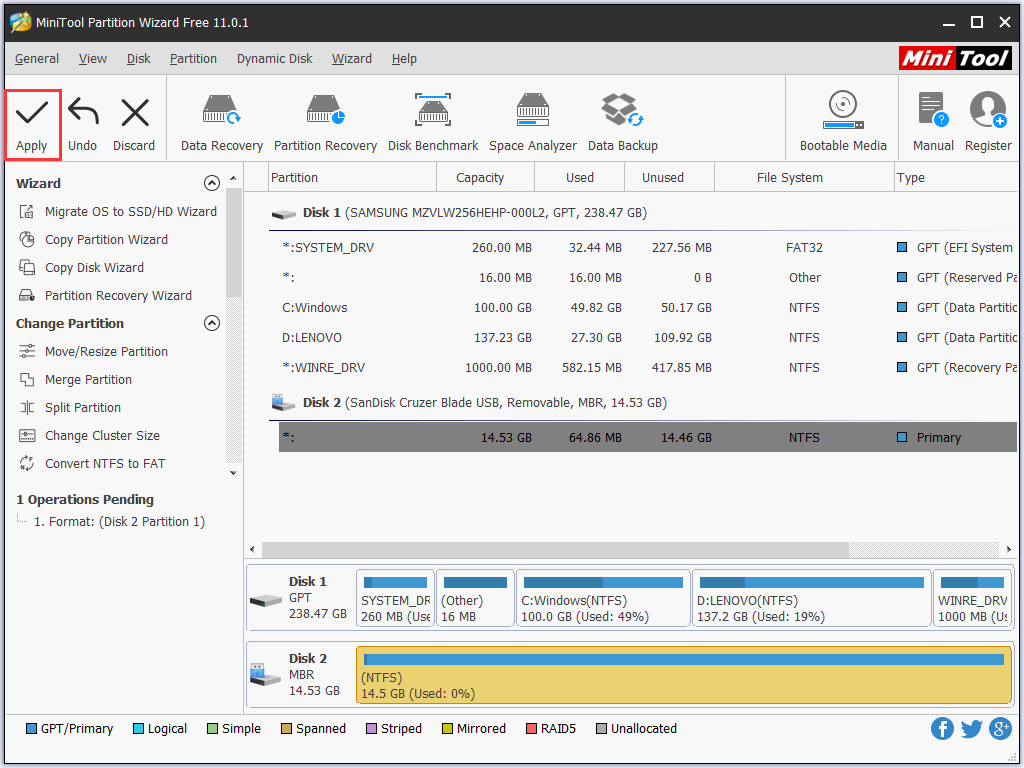Screen dimensions: 1024x768
Task: Open the Dynamic Disk menu
Action: (274, 59)
